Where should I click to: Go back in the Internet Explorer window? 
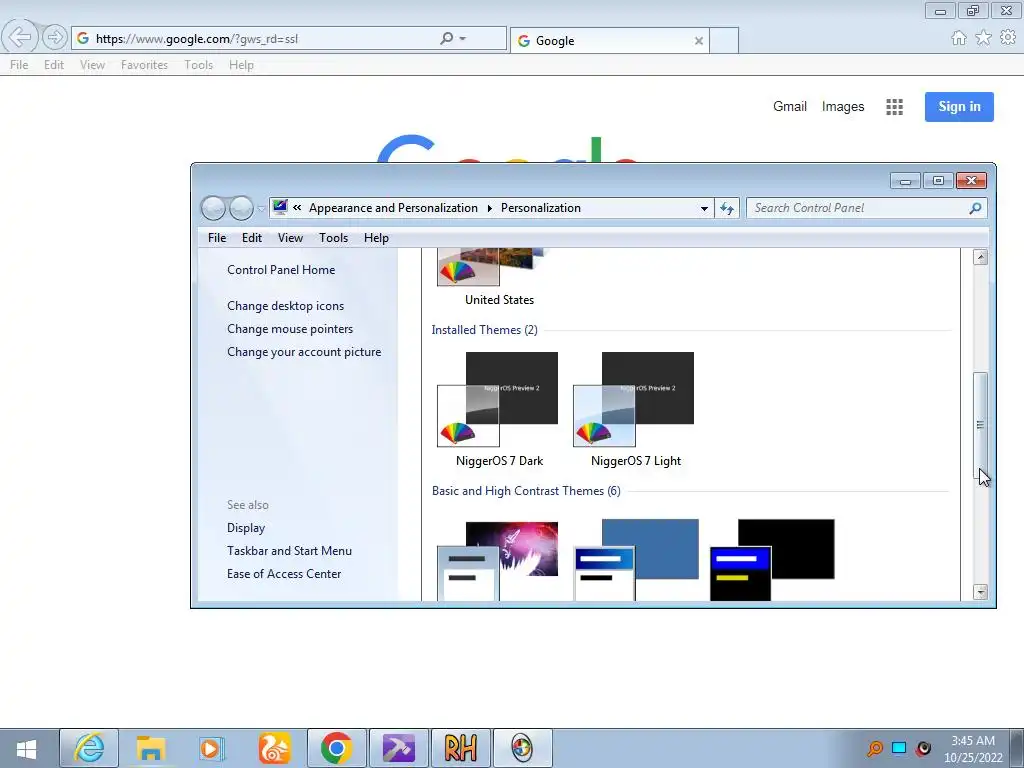pos(20,37)
